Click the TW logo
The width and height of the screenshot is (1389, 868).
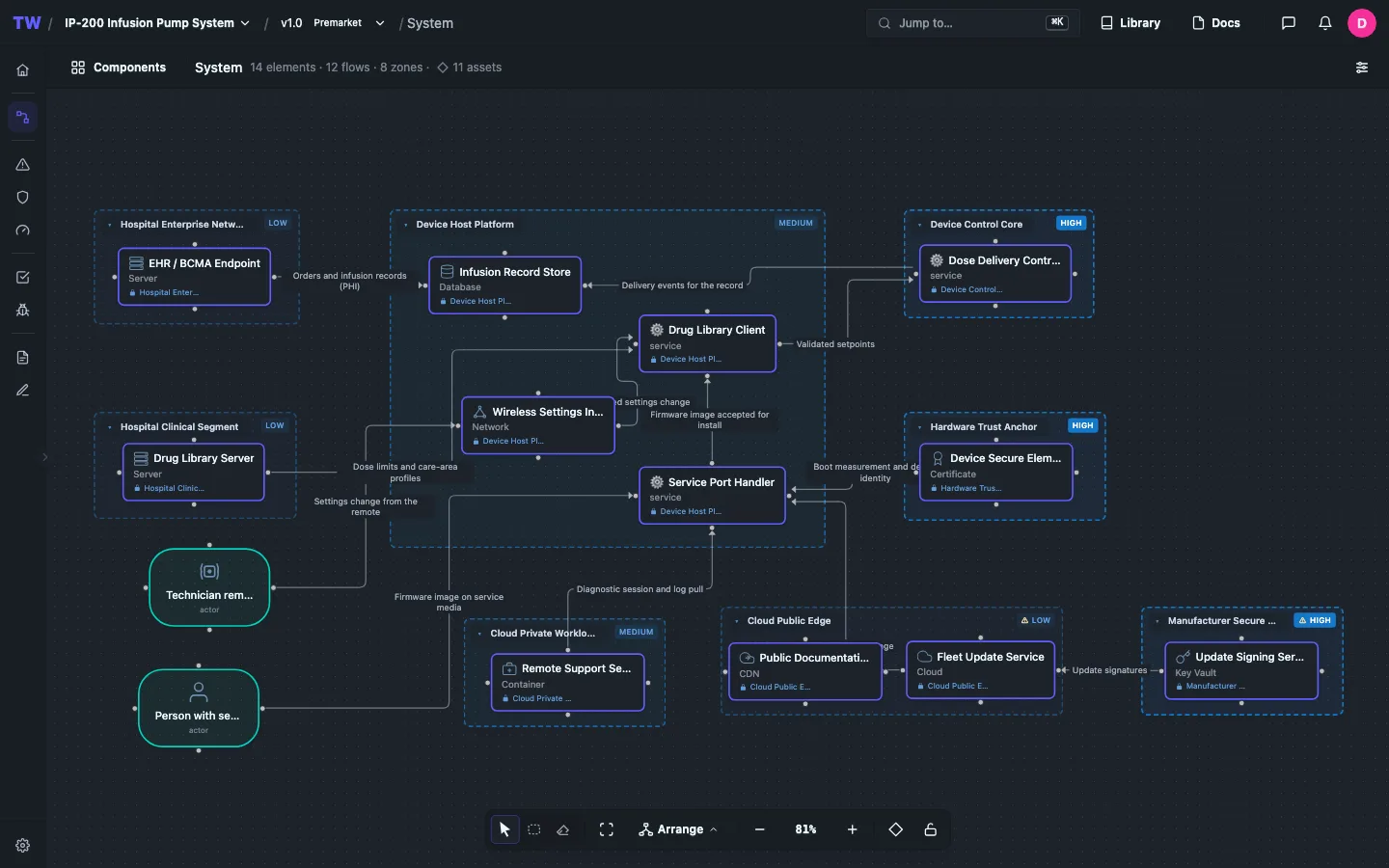(27, 23)
